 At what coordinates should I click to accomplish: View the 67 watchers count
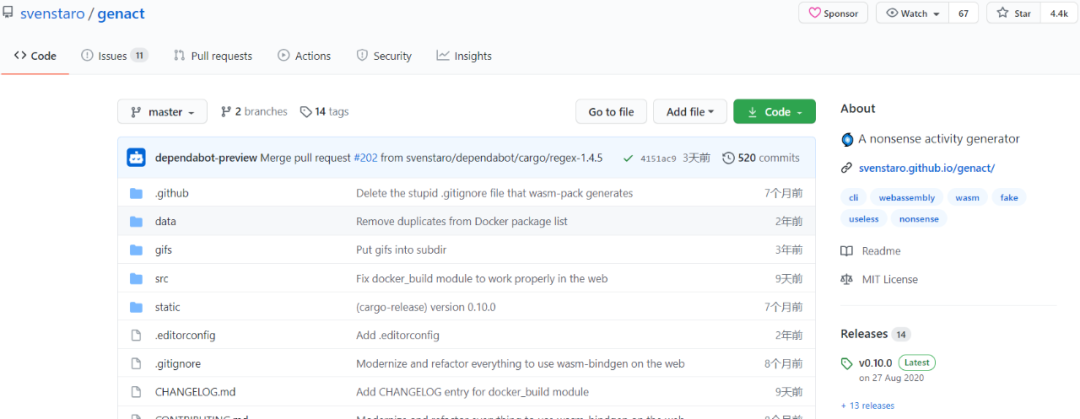click(x=964, y=13)
